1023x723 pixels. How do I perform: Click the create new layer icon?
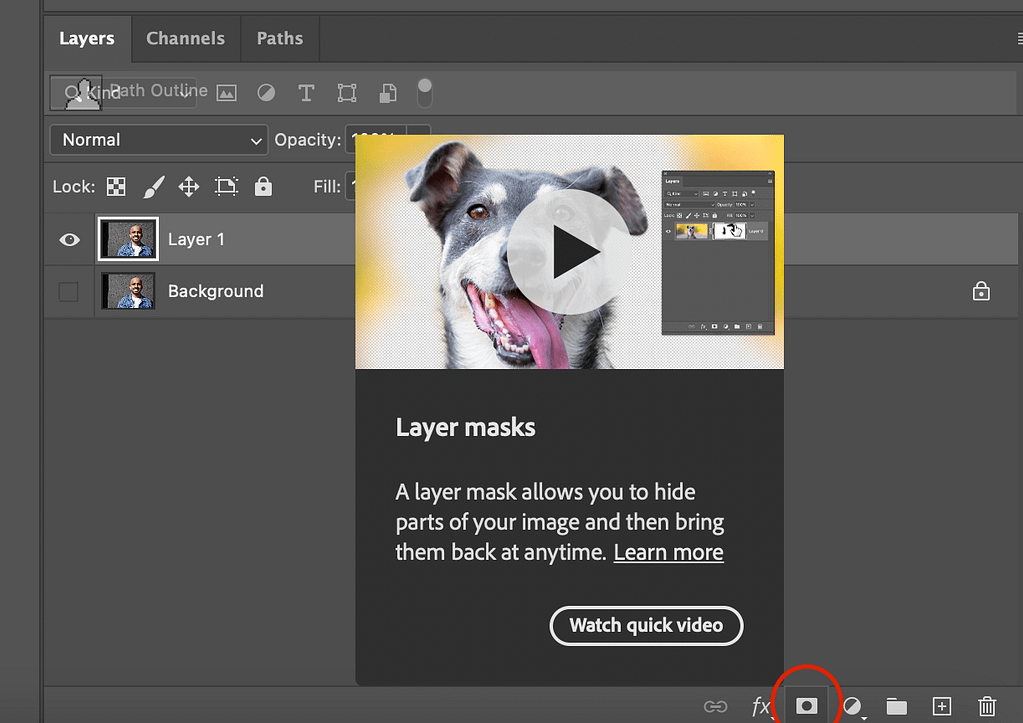(941, 707)
